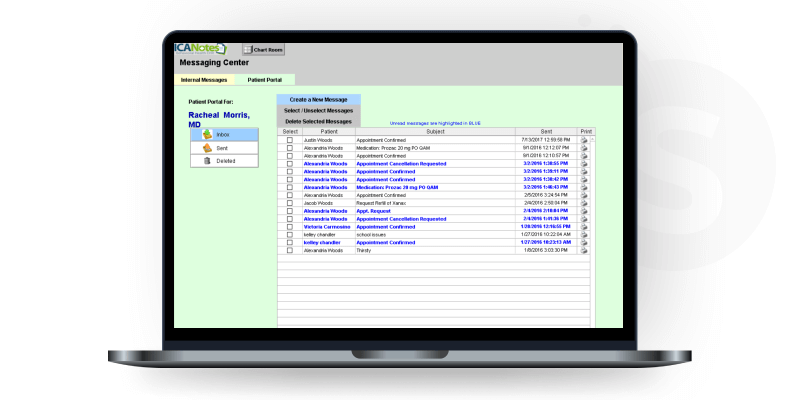
Task: Open the Inbox folder icon
Action: tap(208, 134)
